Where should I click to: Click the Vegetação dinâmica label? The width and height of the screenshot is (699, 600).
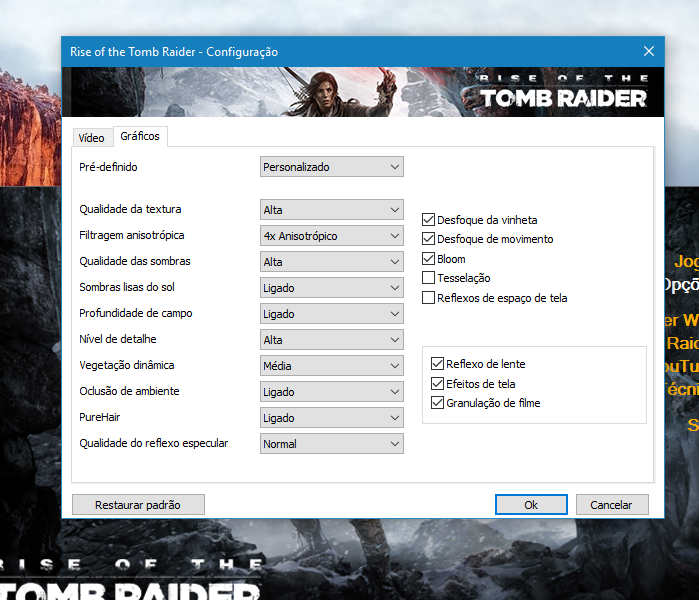tap(127, 365)
